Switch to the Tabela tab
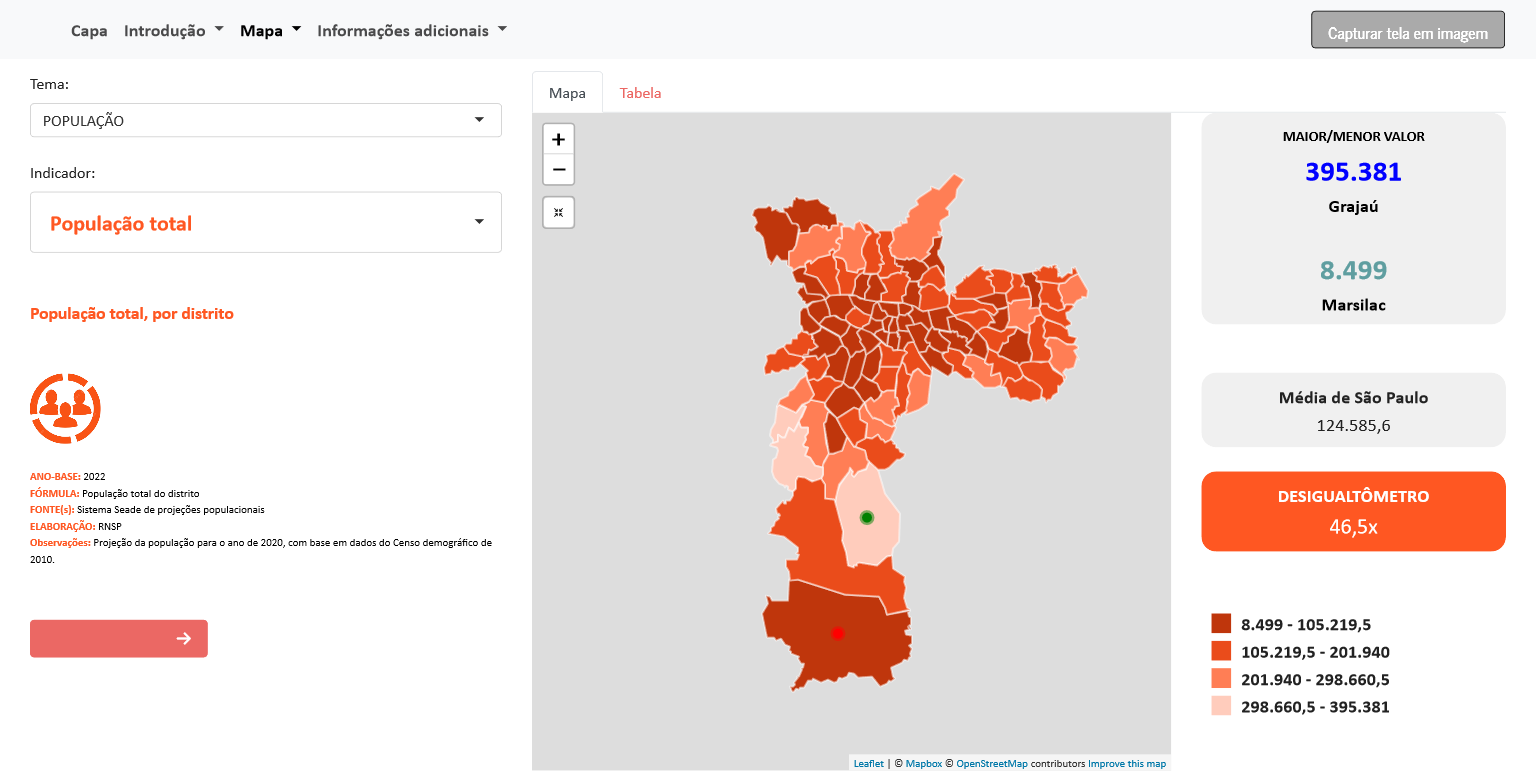 tap(640, 93)
